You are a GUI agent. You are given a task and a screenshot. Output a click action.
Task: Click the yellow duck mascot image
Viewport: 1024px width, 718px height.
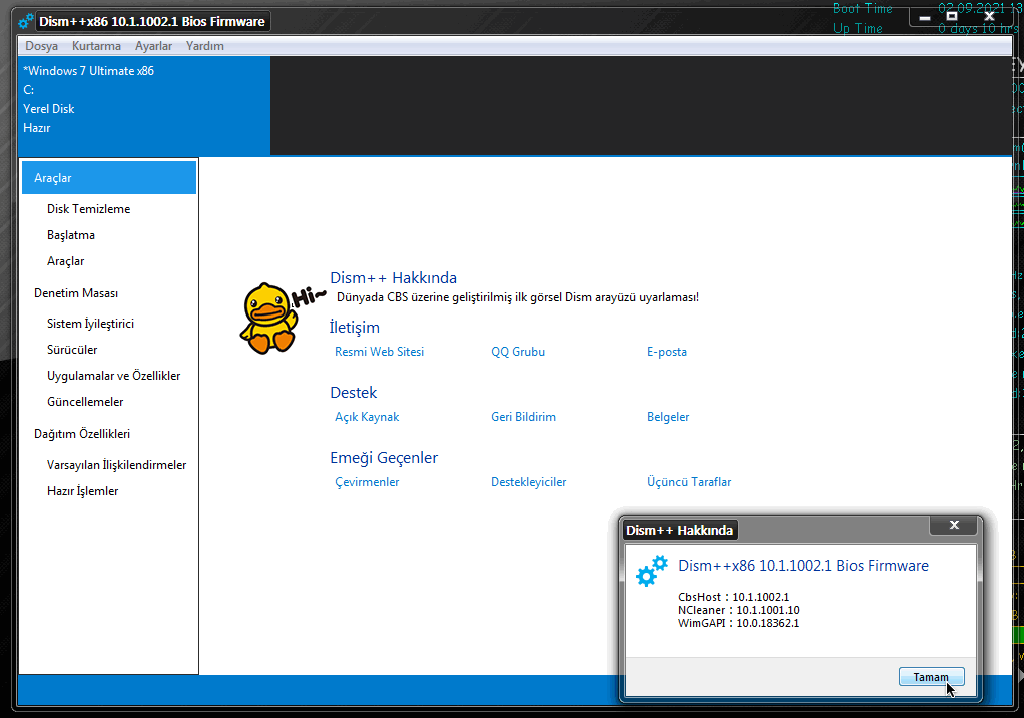pyautogui.click(x=269, y=318)
